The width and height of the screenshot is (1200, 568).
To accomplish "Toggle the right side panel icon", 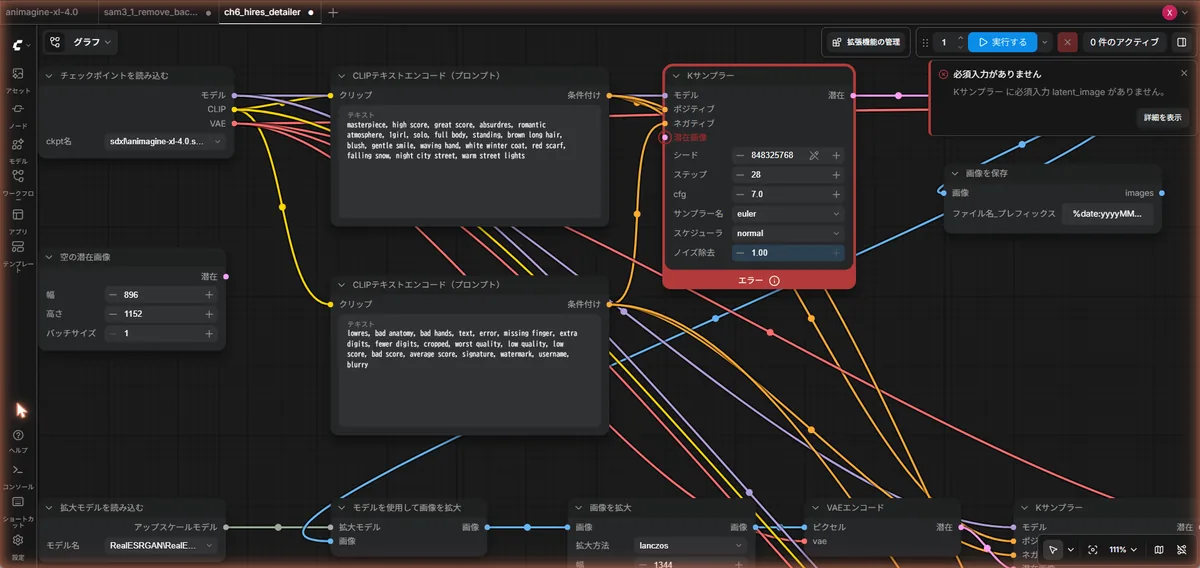I will [1181, 42].
